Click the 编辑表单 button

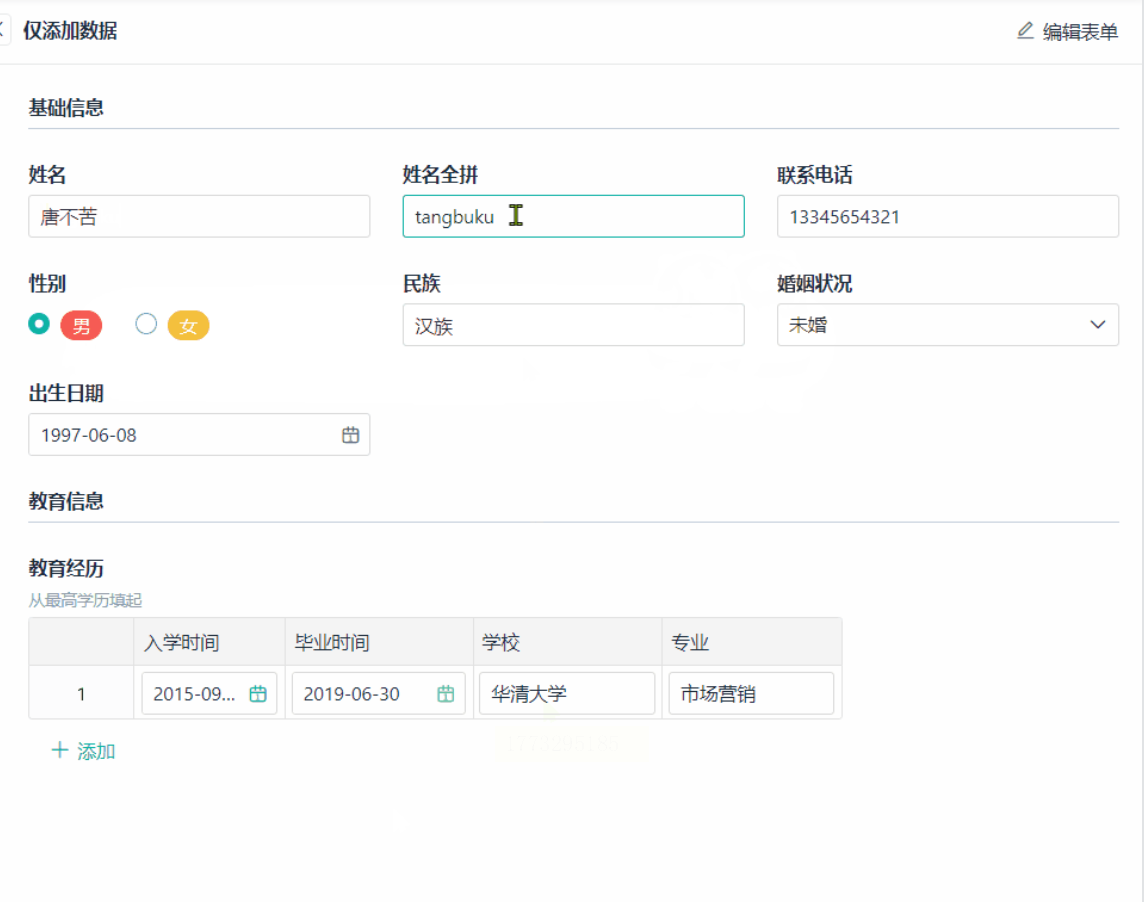[x=1079, y=32]
